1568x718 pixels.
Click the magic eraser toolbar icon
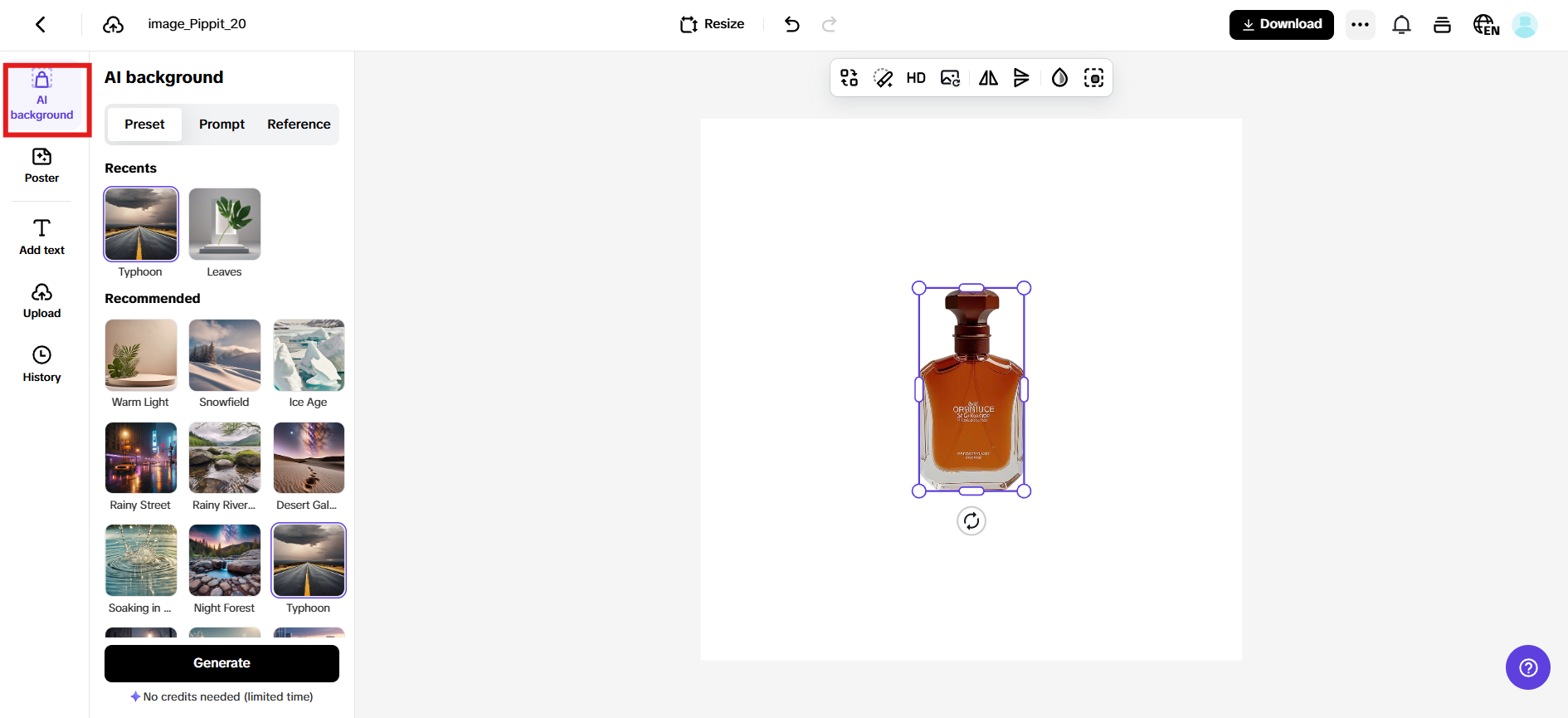pyautogui.click(x=883, y=78)
